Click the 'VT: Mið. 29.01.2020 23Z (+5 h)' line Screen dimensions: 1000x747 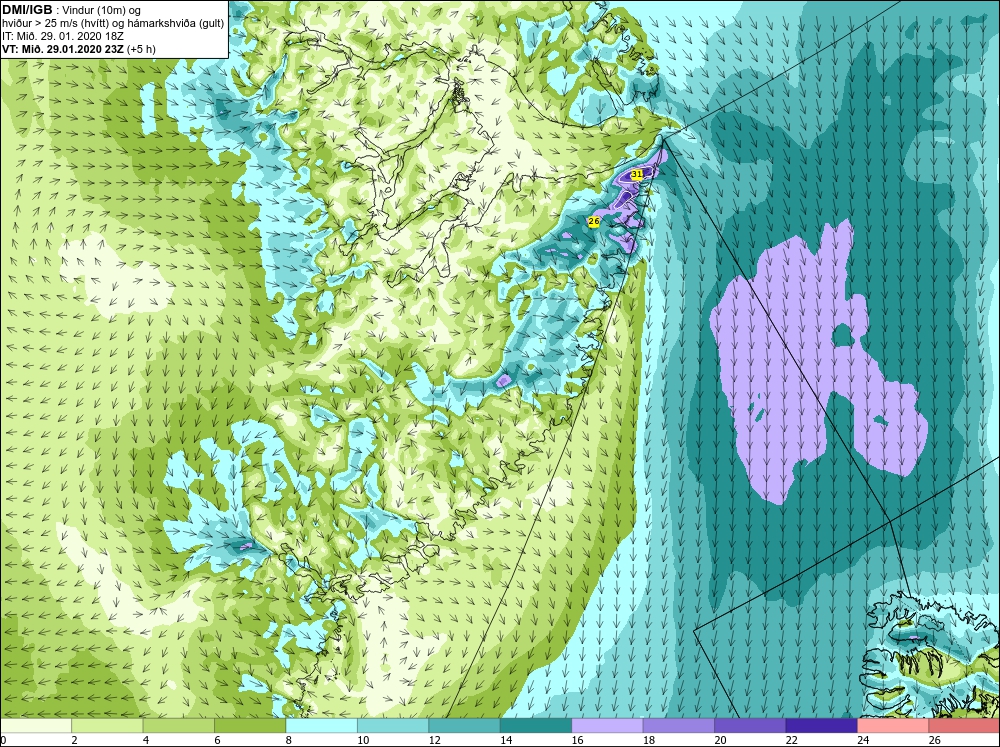pyautogui.click(x=79, y=48)
